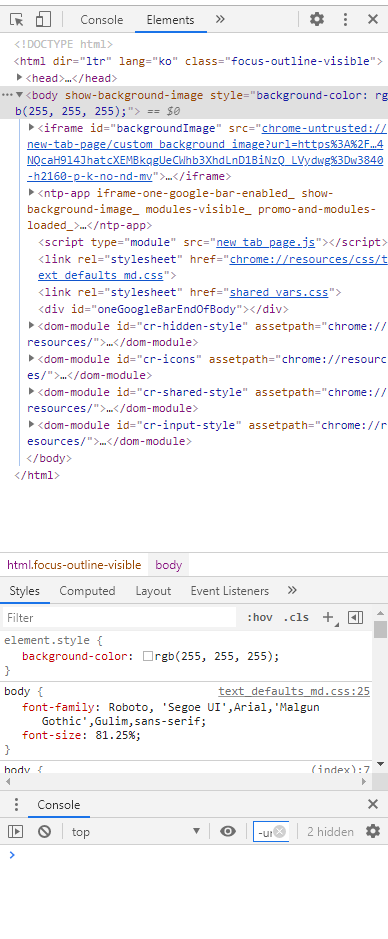Activate the inspect element picker icon
Screen dimensions: 388x939
[17, 19]
